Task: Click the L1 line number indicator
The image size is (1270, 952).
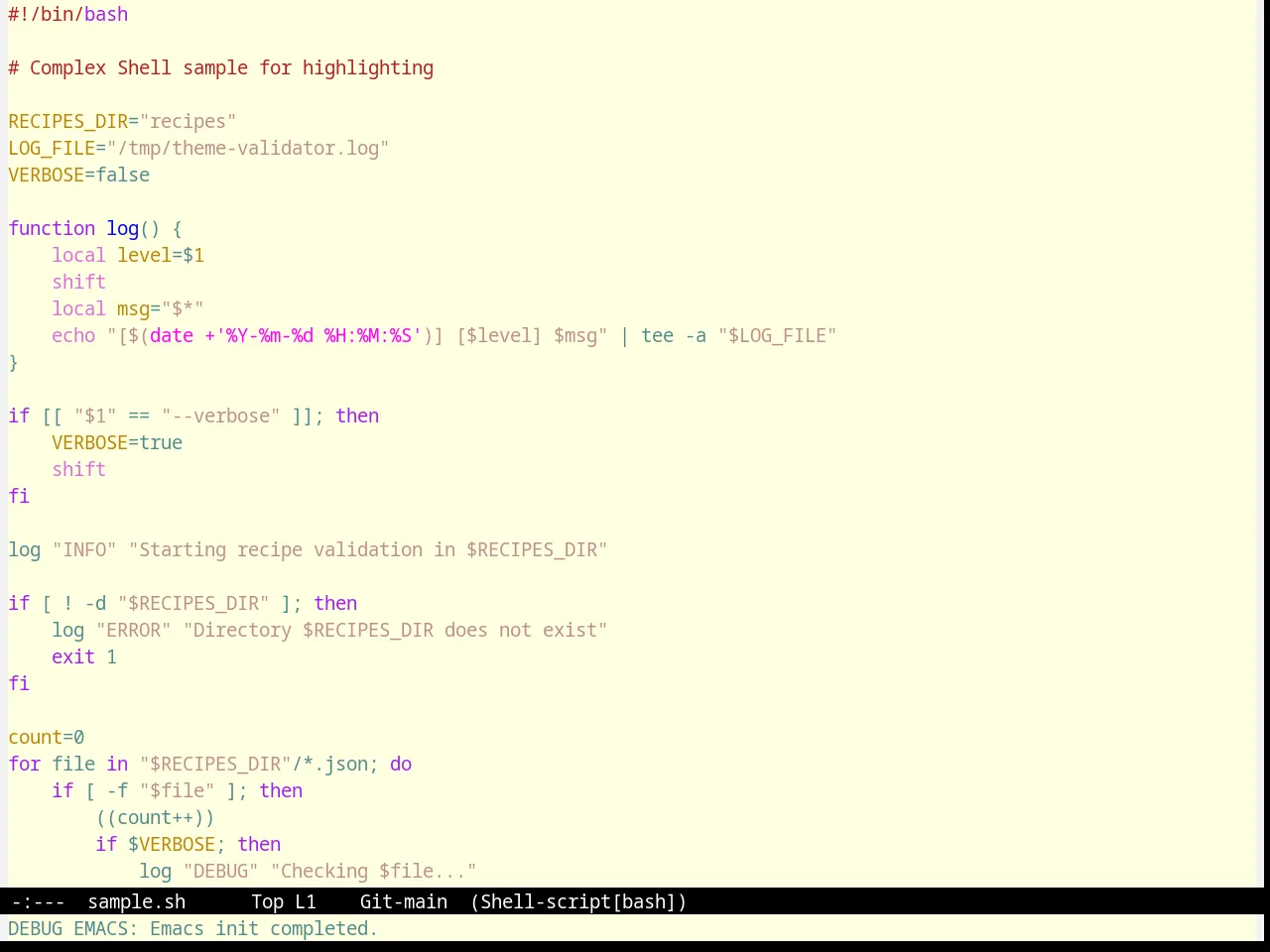Action: tap(306, 901)
